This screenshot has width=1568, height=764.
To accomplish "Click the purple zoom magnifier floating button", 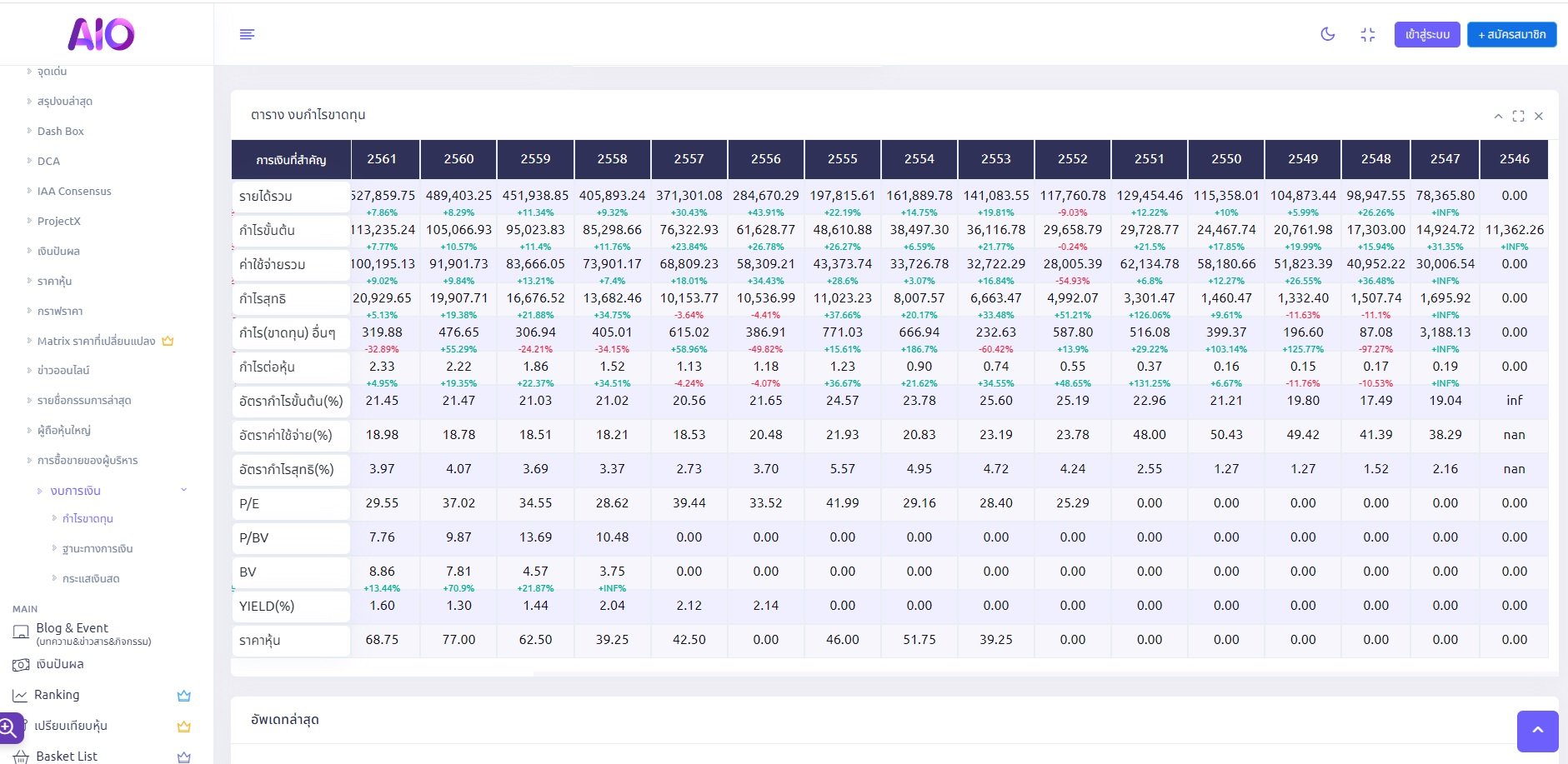I will 10,727.
